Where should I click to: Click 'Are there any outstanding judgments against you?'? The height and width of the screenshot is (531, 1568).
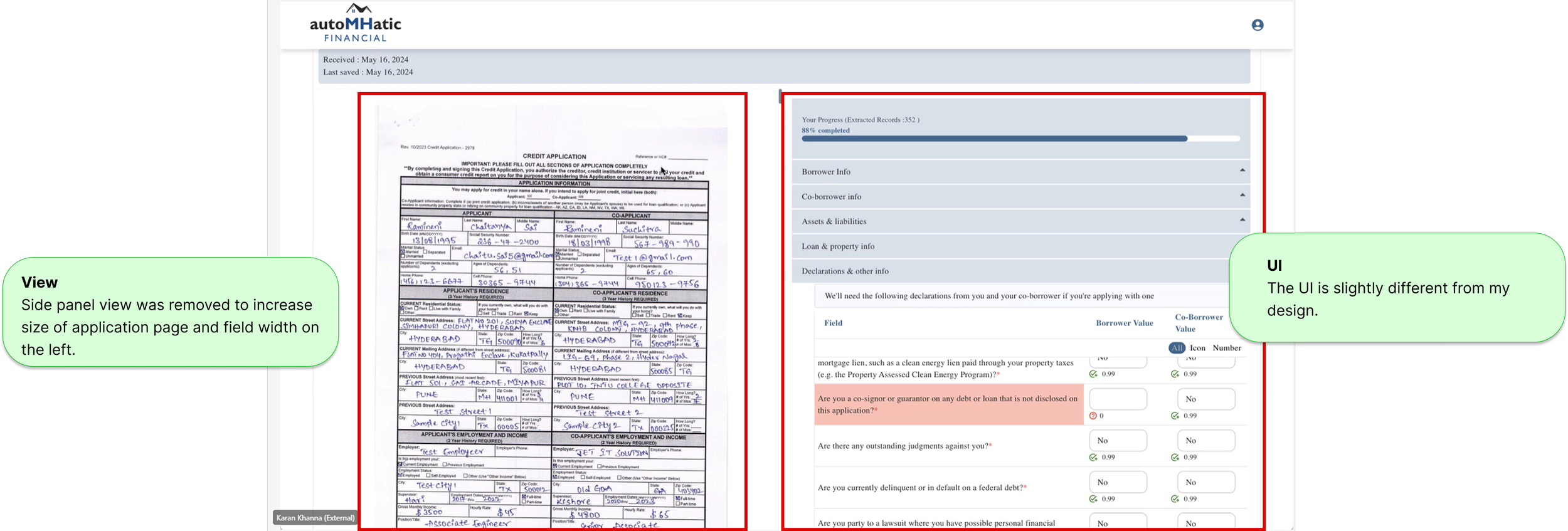pyautogui.click(x=904, y=446)
